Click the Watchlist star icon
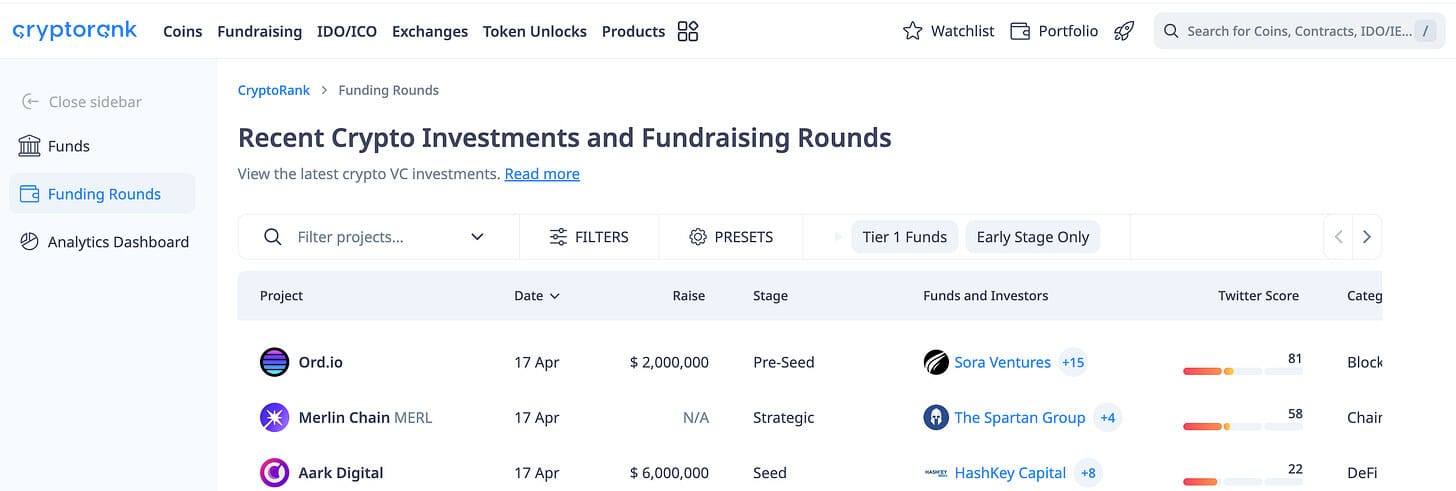 click(912, 31)
